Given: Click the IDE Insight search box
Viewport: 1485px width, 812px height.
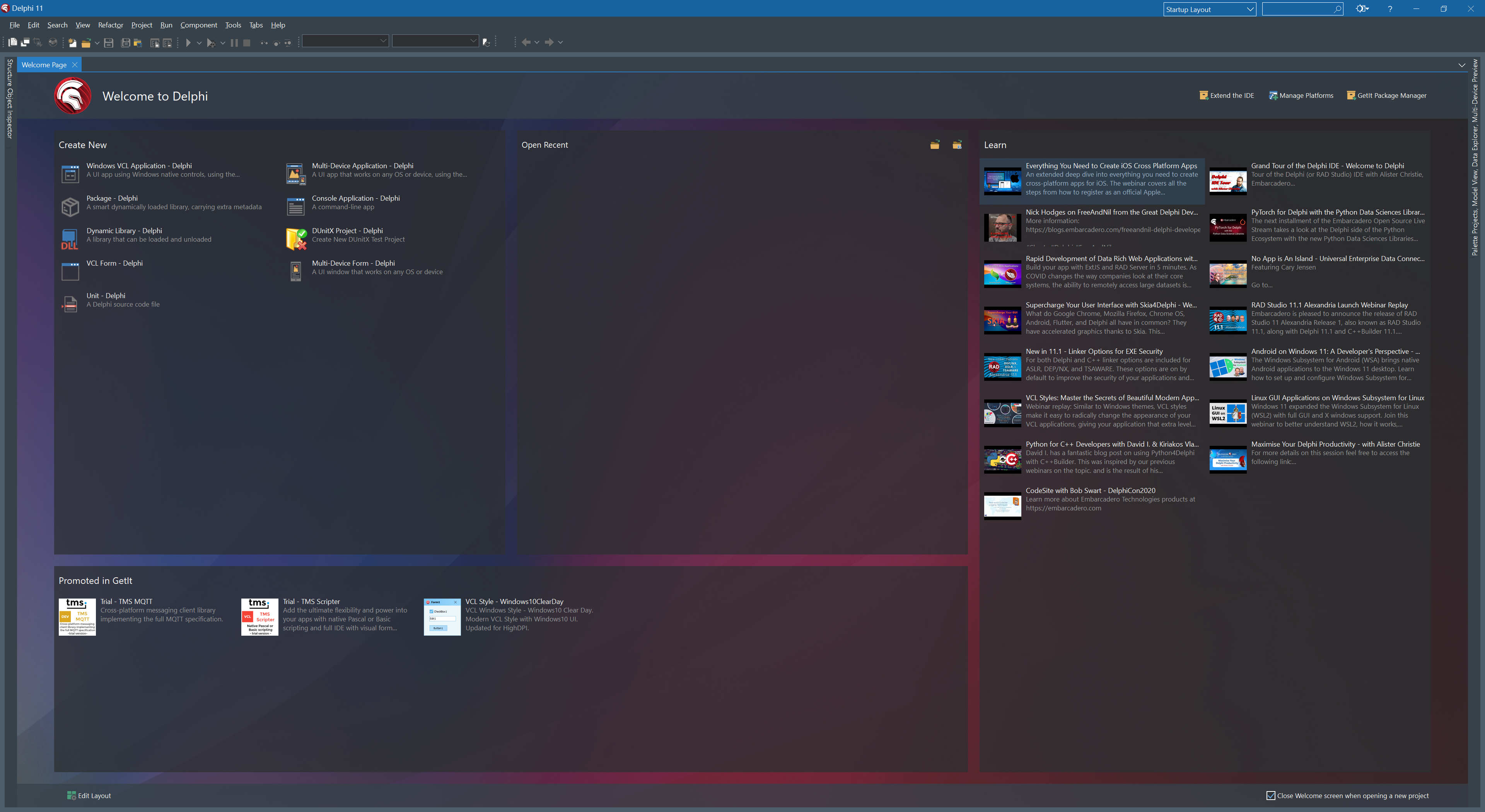Looking at the screenshot, I should pos(1302,9).
